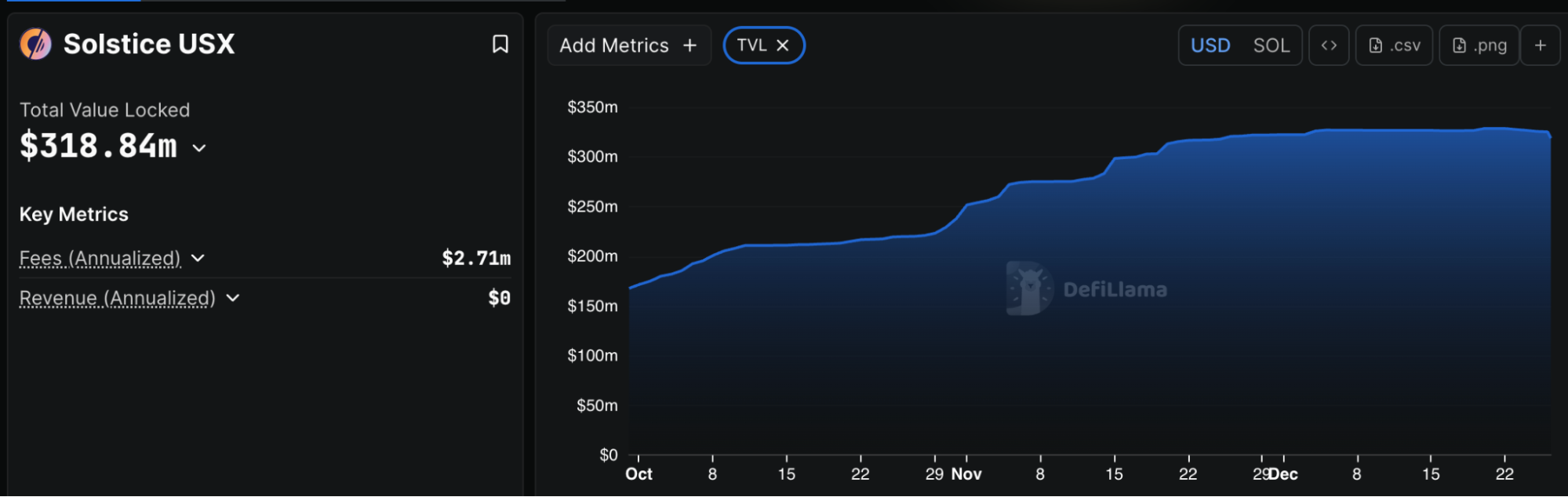Bookmark the Solstice USX protocol
This screenshot has width=1568, height=497.
pos(500,44)
